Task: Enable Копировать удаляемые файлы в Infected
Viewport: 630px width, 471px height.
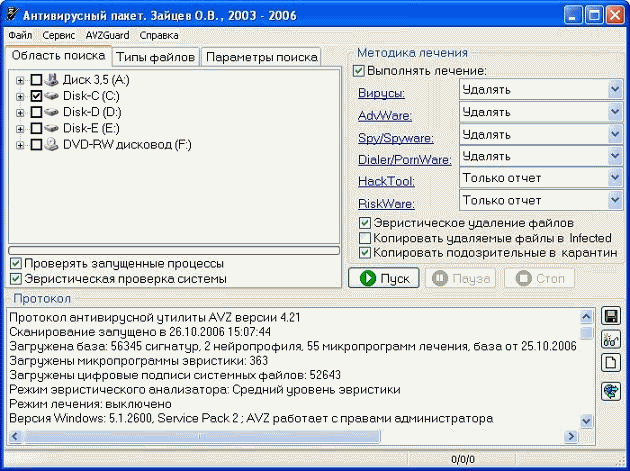Action: (x=365, y=238)
